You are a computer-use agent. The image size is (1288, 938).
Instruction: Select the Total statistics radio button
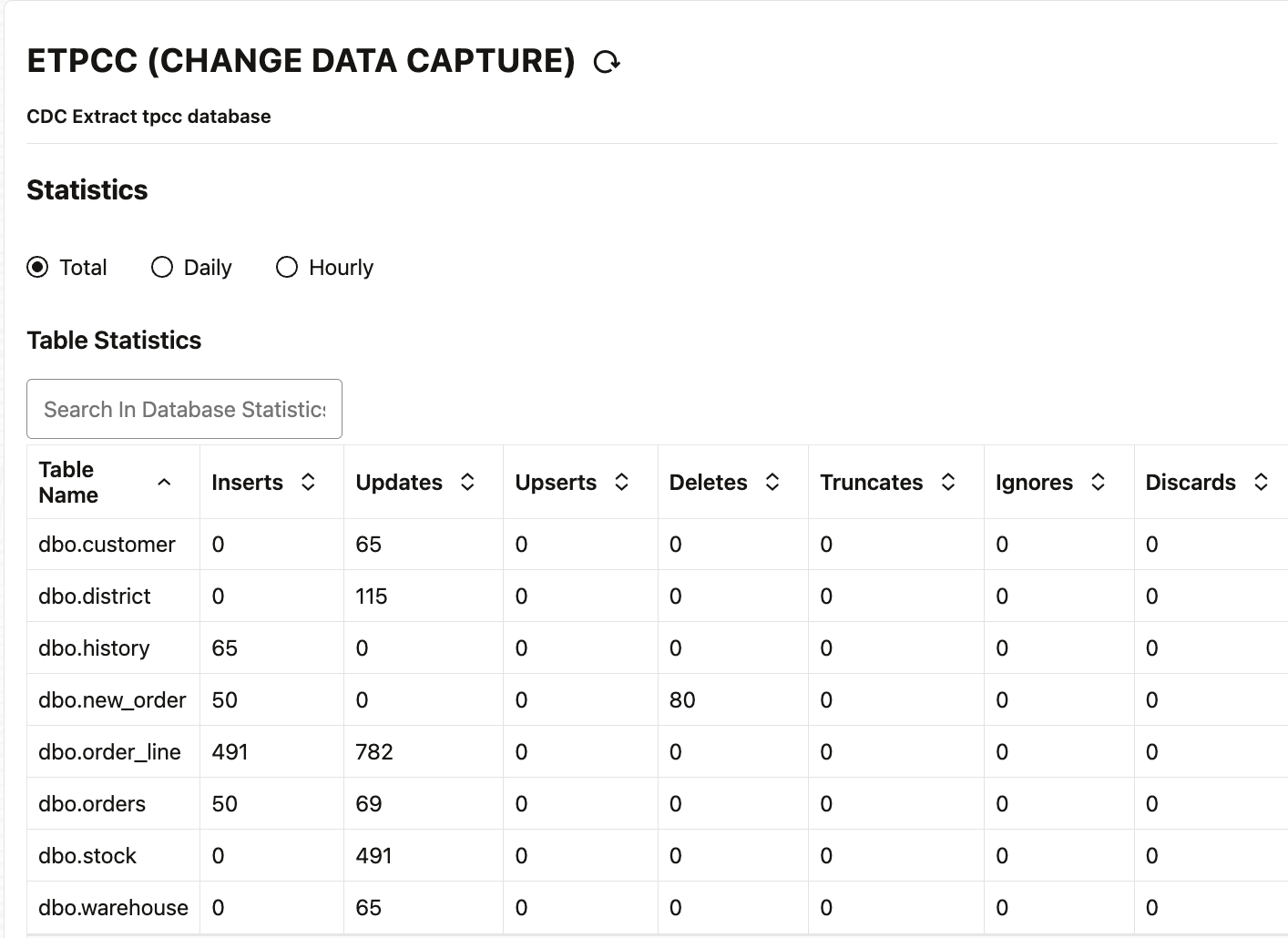click(x=37, y=267)
